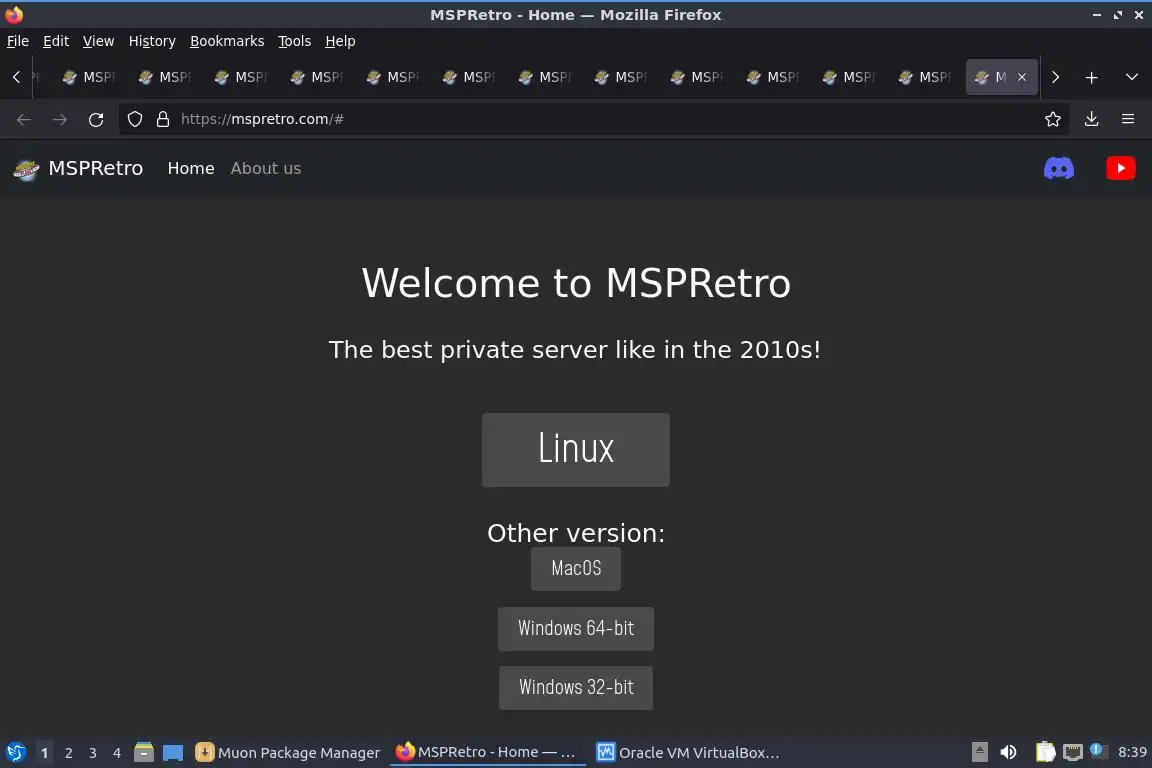The image size is (1152, 768).
Task: Switch to workspace 1
Action: pyautogui.click(x=44, y=753)
